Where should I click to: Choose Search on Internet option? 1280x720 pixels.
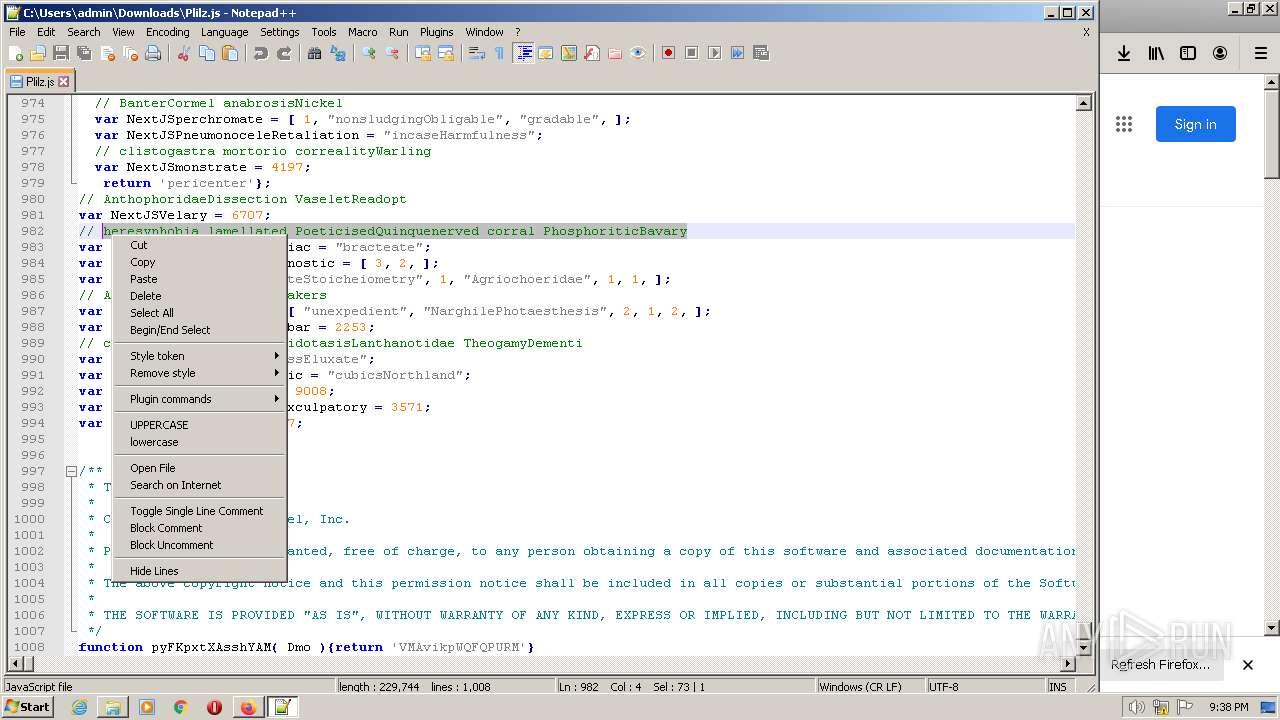click(199, 485)
